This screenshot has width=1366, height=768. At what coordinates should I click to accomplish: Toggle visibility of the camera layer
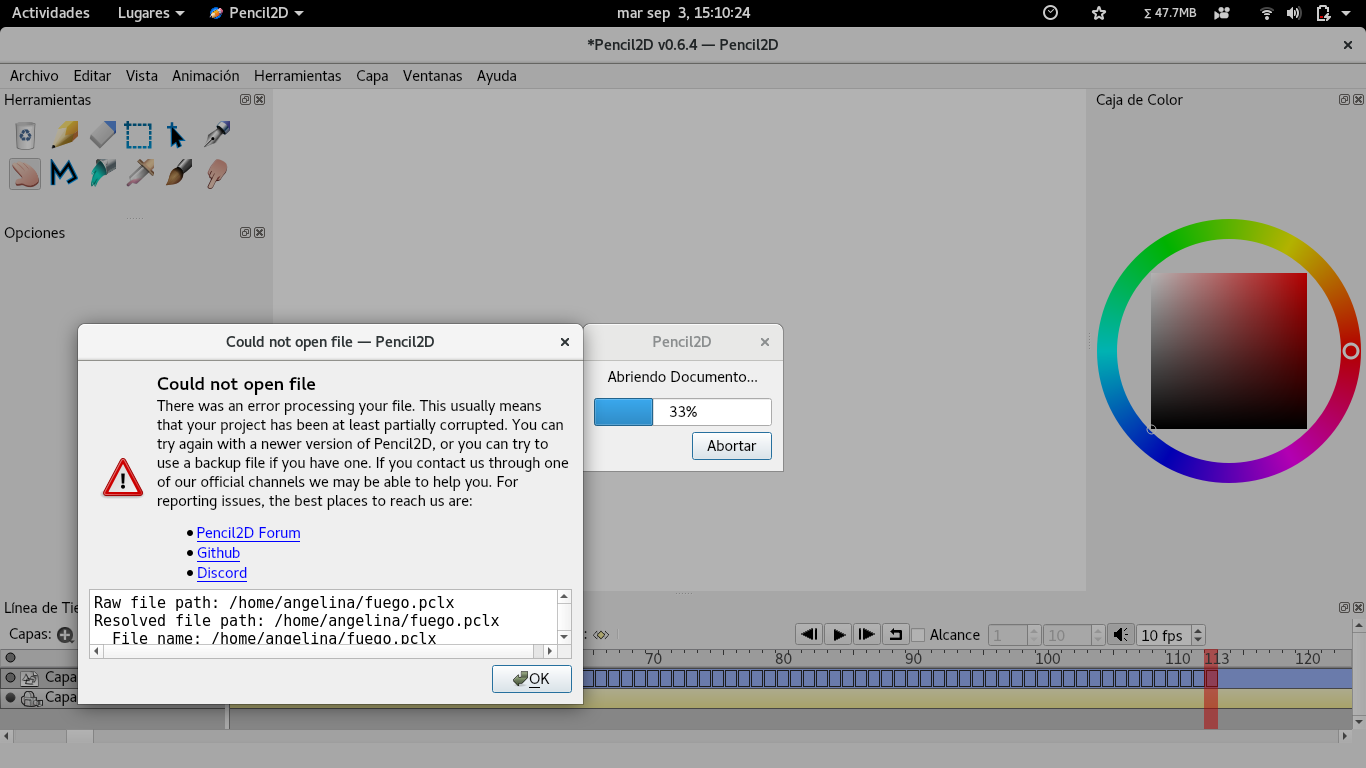point(11,698)
